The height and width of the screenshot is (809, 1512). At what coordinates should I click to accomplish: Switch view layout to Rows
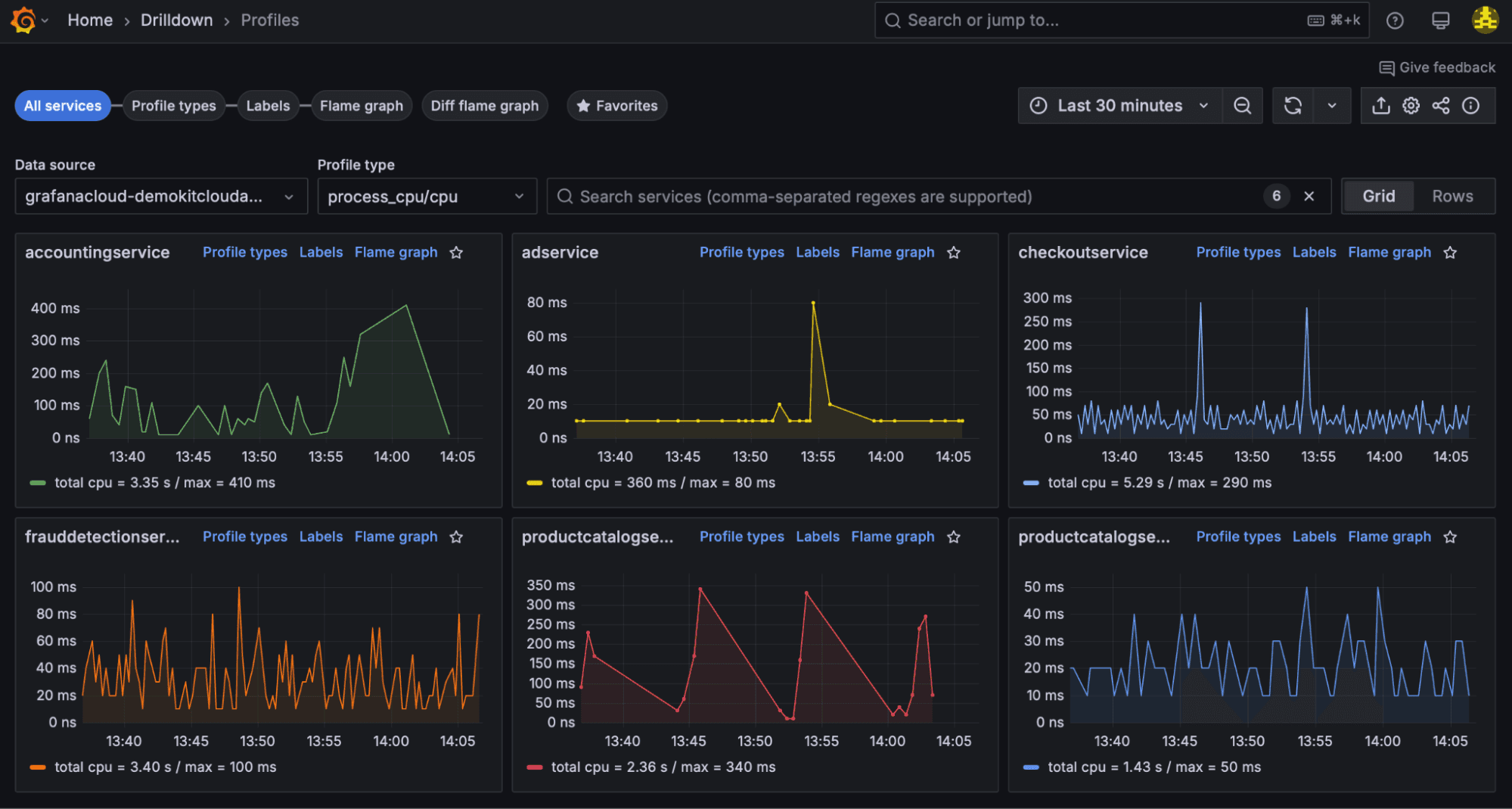[x=1451, y=196]
